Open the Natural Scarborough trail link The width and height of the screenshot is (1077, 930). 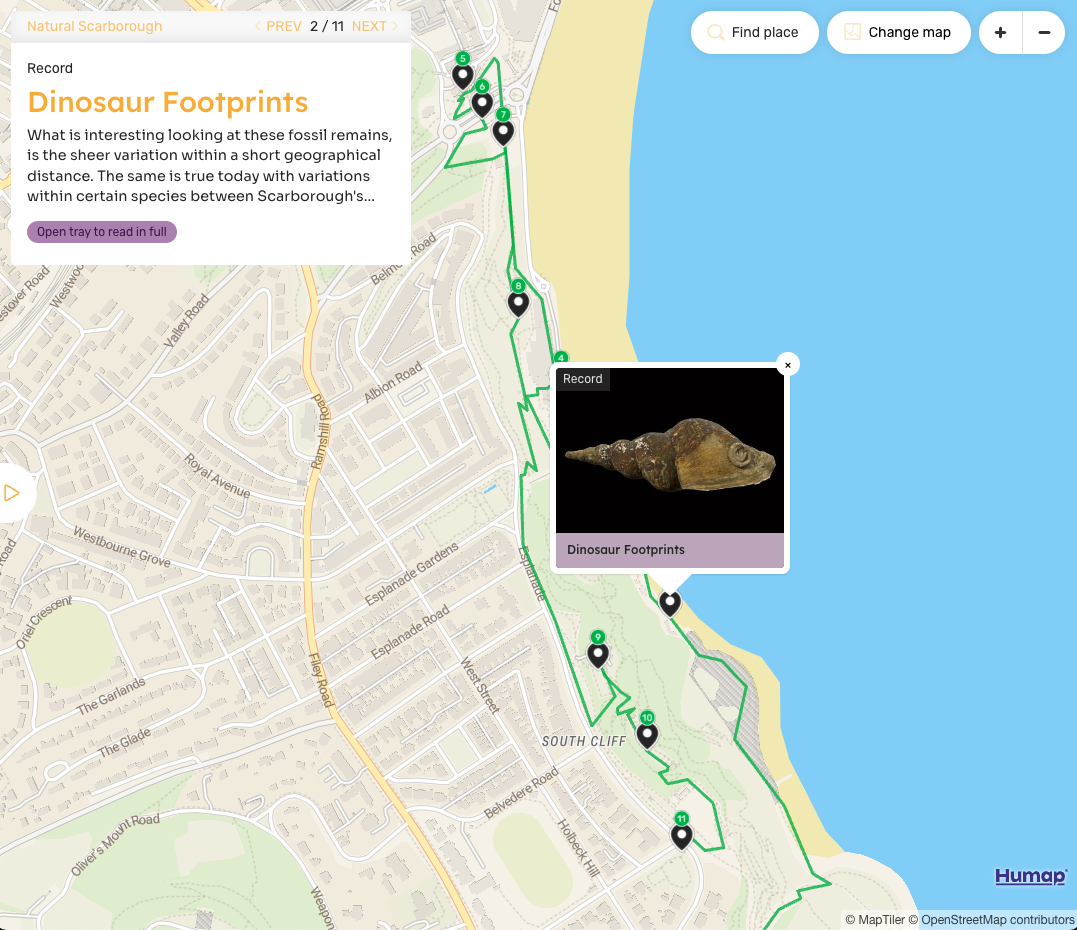[95, 26]
